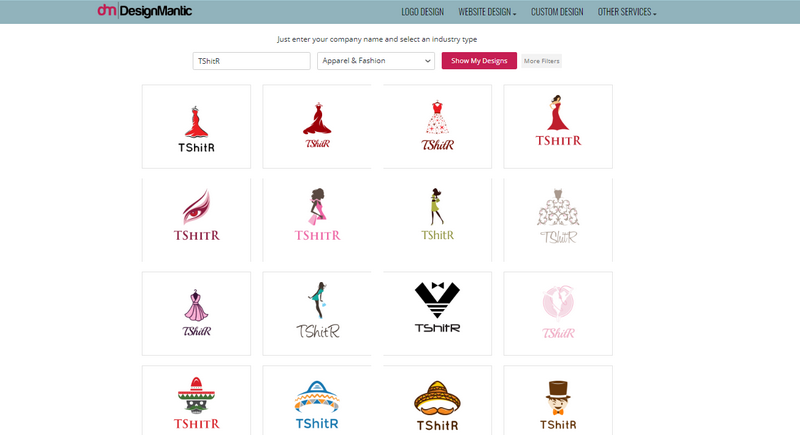This screenshot has width=800, height=435.
Task: Click the Show My Designs button
Action: (x=479, y=61)
